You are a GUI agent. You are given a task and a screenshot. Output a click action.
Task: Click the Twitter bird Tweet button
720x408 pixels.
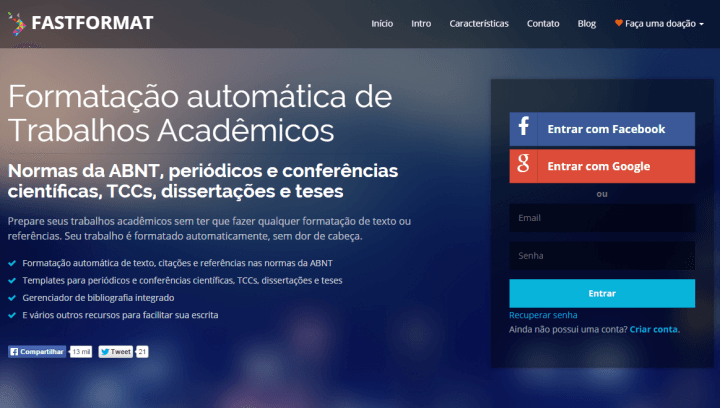click(116, 352)
